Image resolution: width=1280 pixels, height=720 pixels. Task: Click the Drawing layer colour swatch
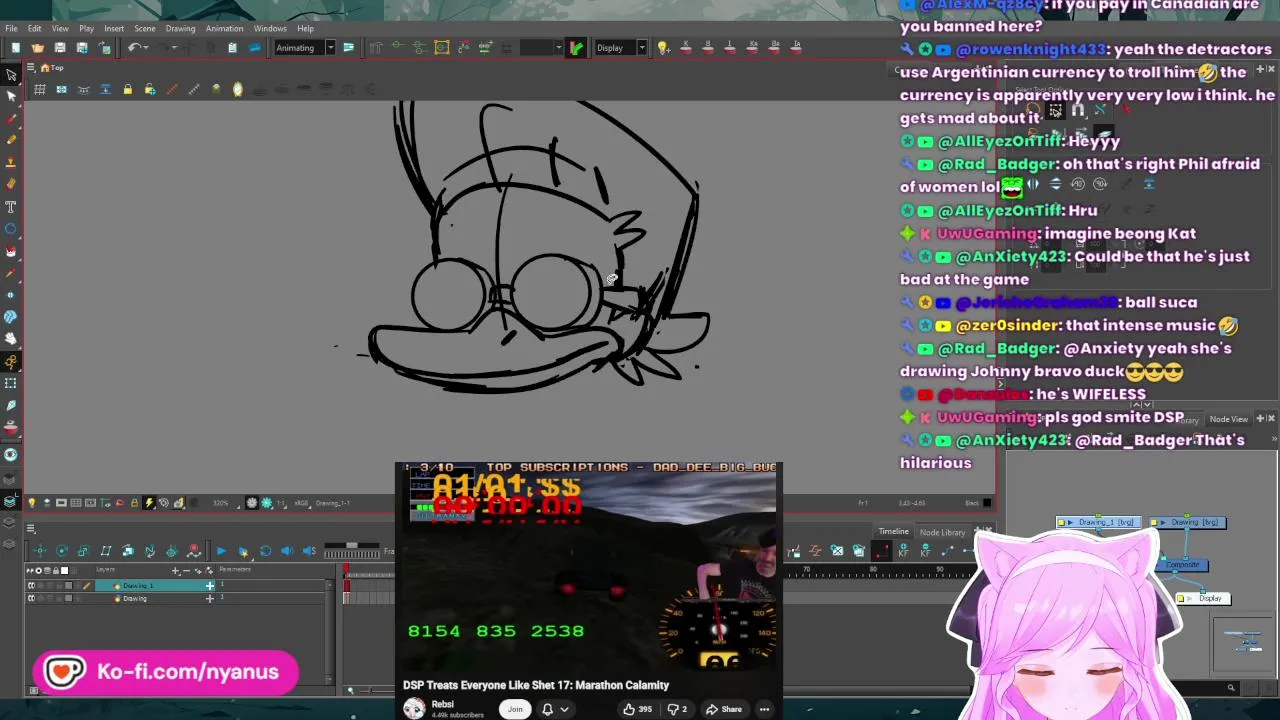(68, 598)
